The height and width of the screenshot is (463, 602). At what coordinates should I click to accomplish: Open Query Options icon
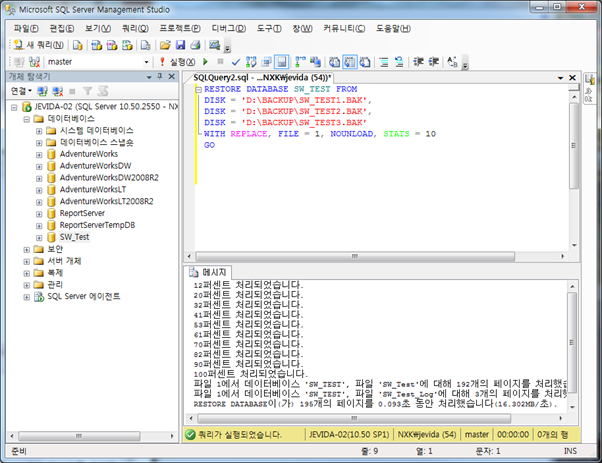coord(266,62)
